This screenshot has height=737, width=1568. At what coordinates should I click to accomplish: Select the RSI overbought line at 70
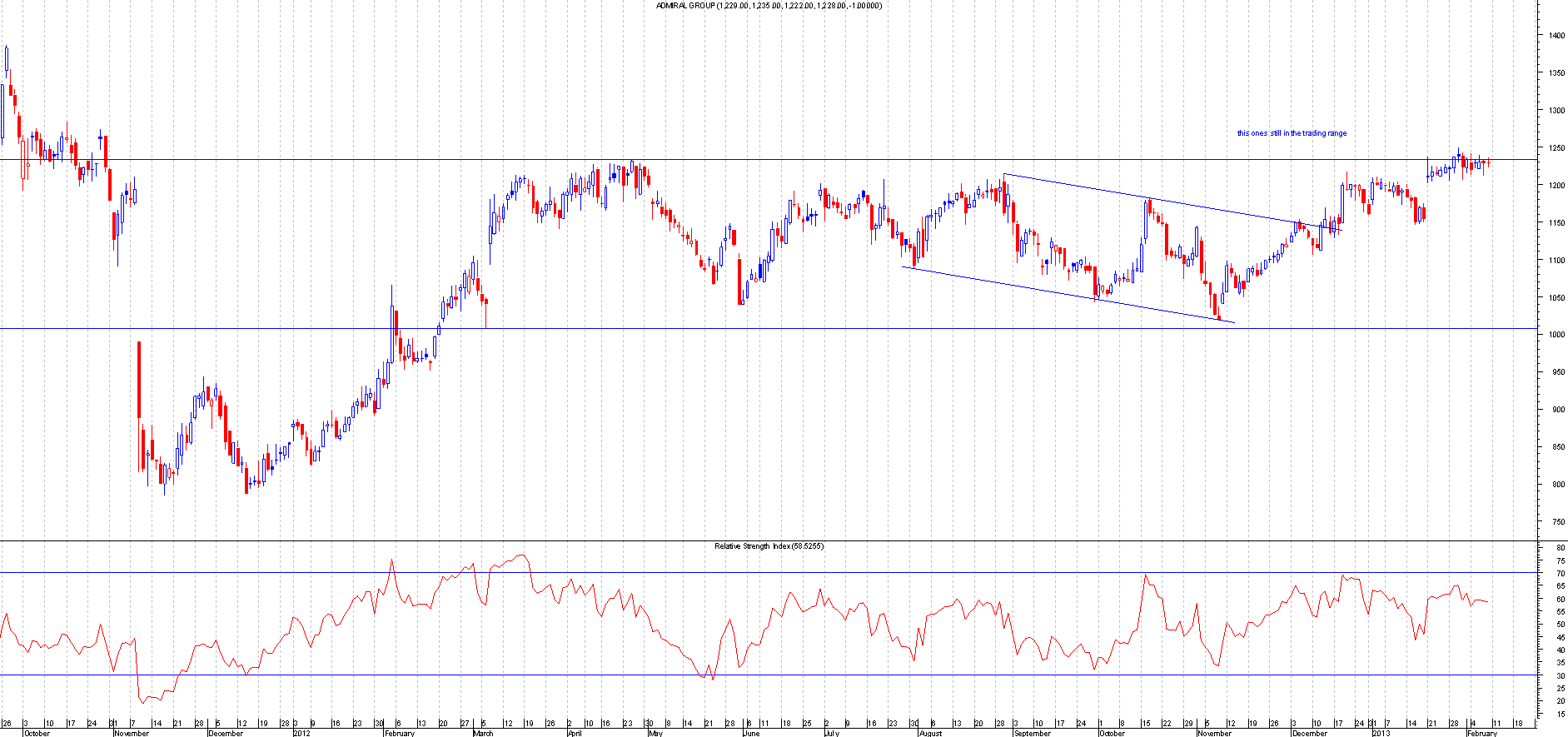pyautogui.click(x=833, y=572)
